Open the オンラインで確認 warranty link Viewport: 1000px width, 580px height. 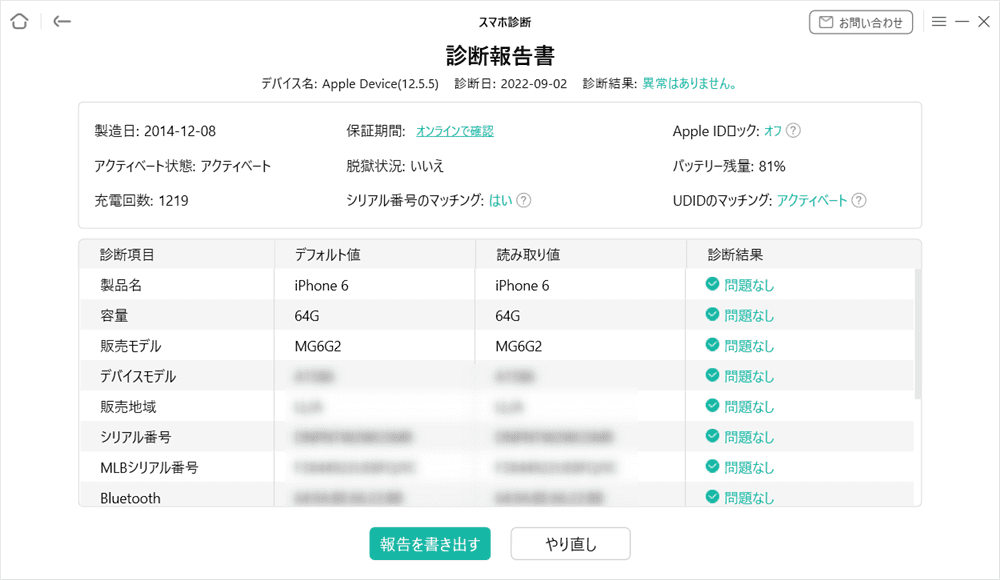point(455,131)
